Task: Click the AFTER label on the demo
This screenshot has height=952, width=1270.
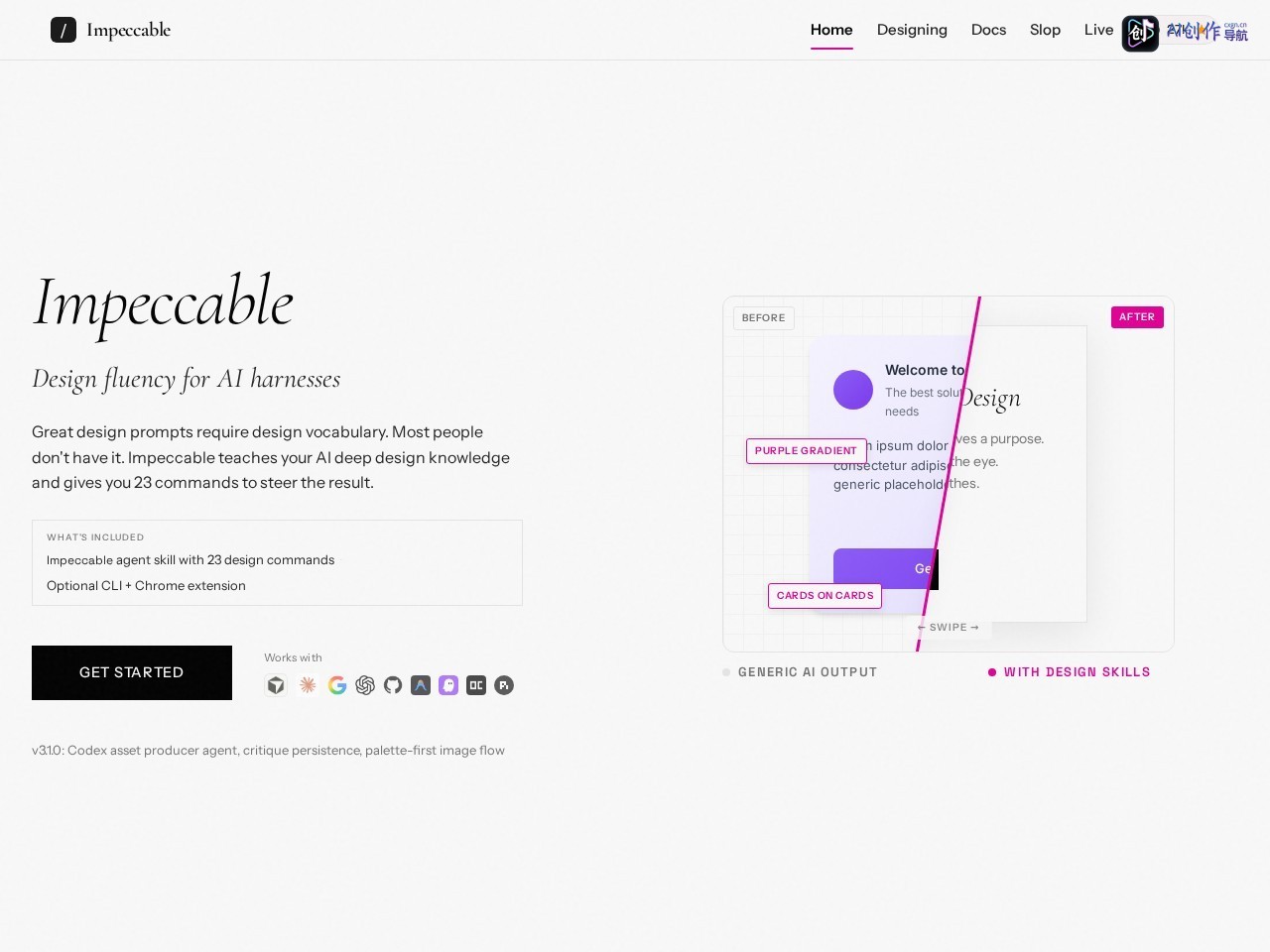Action: pos(1137,317)
